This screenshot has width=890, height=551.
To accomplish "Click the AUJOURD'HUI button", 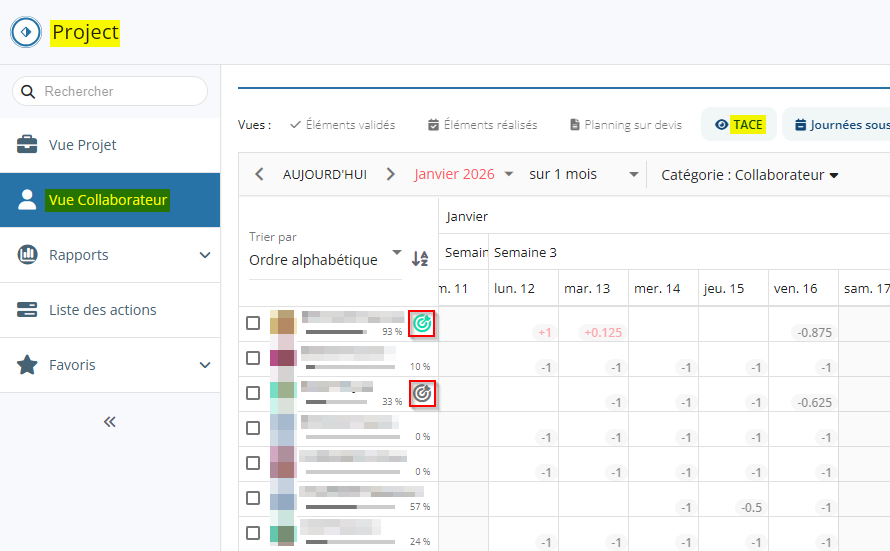I will click(325, 174).
